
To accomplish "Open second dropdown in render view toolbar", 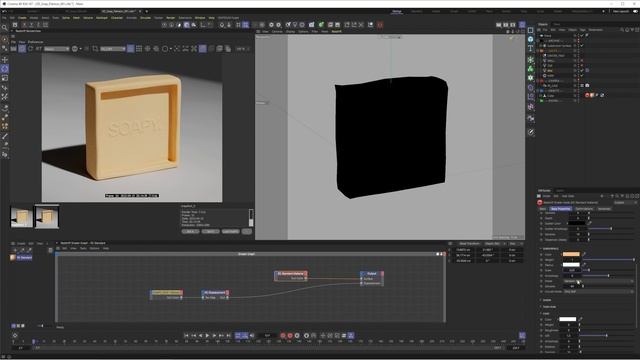I will tap(113, 49).
